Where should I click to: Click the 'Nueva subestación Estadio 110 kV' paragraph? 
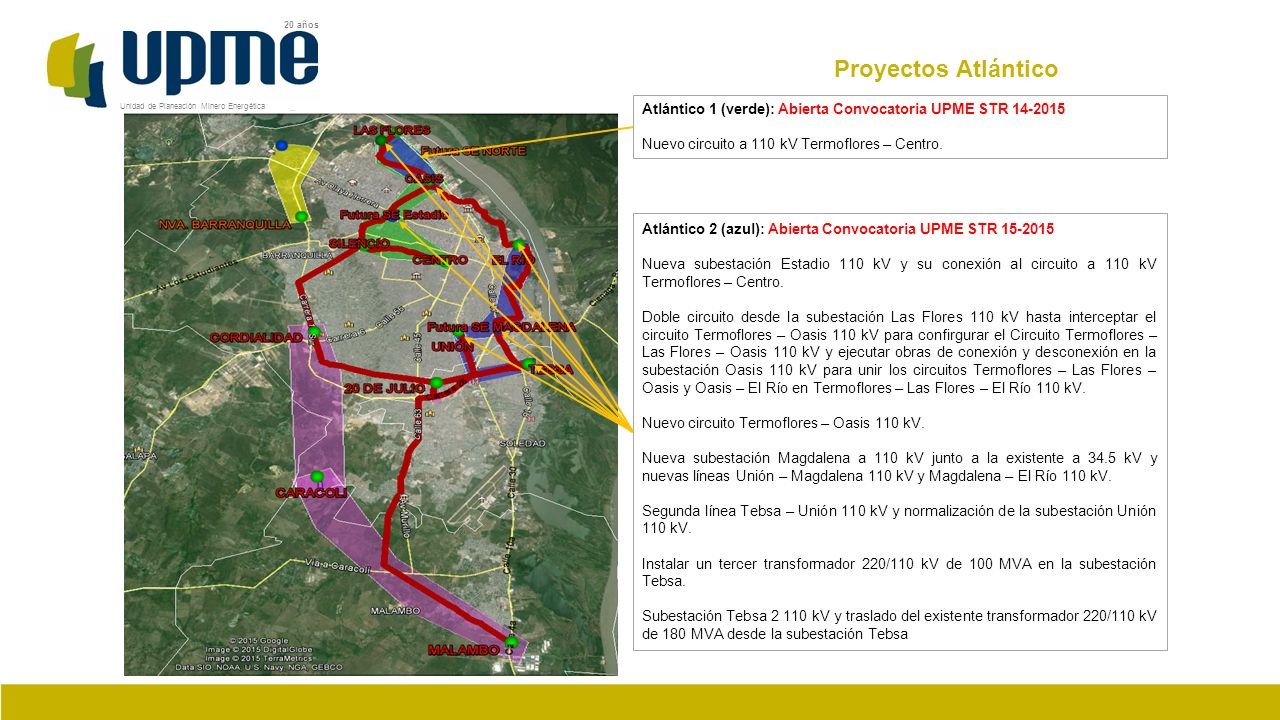(899, 272)
